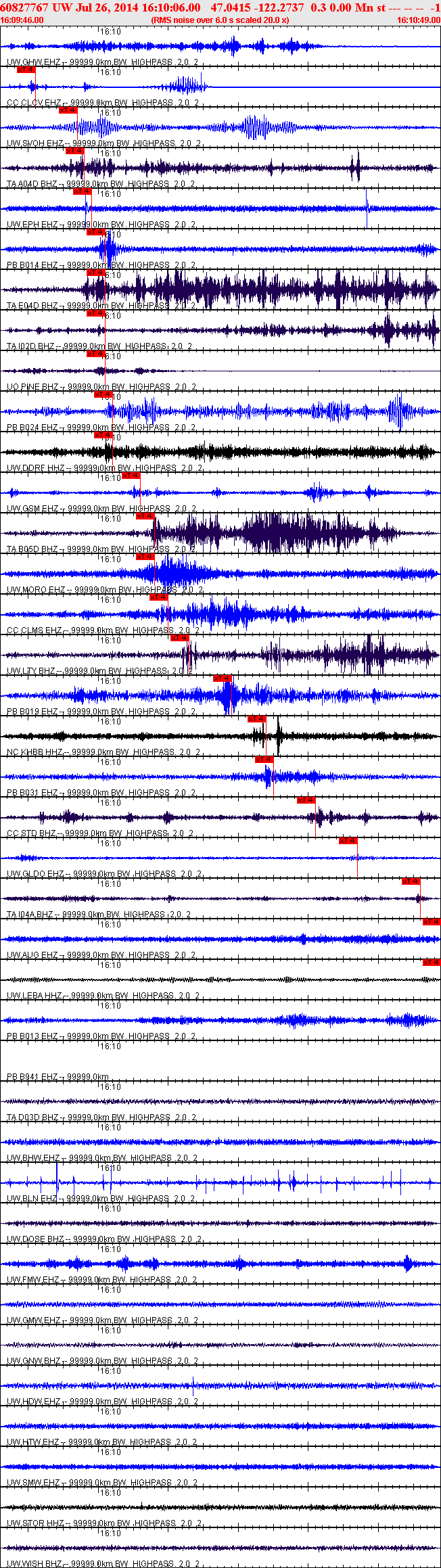Select the red pick marker on the NC.KHBB trace
Image resolution: width=441 pixels, height=1568 pixels.
(x=257, y=719)
